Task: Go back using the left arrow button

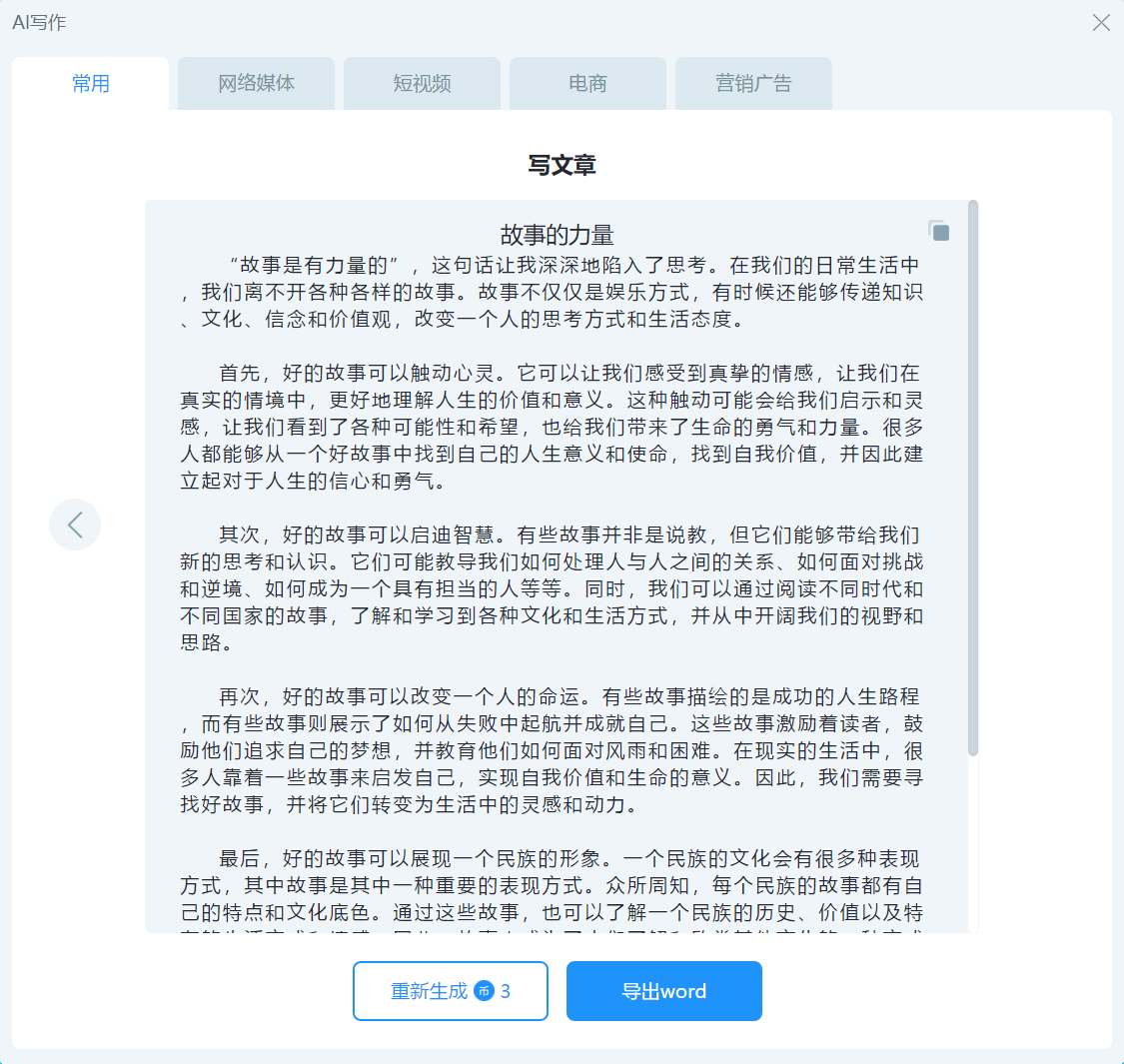Action: click(75, 525)
